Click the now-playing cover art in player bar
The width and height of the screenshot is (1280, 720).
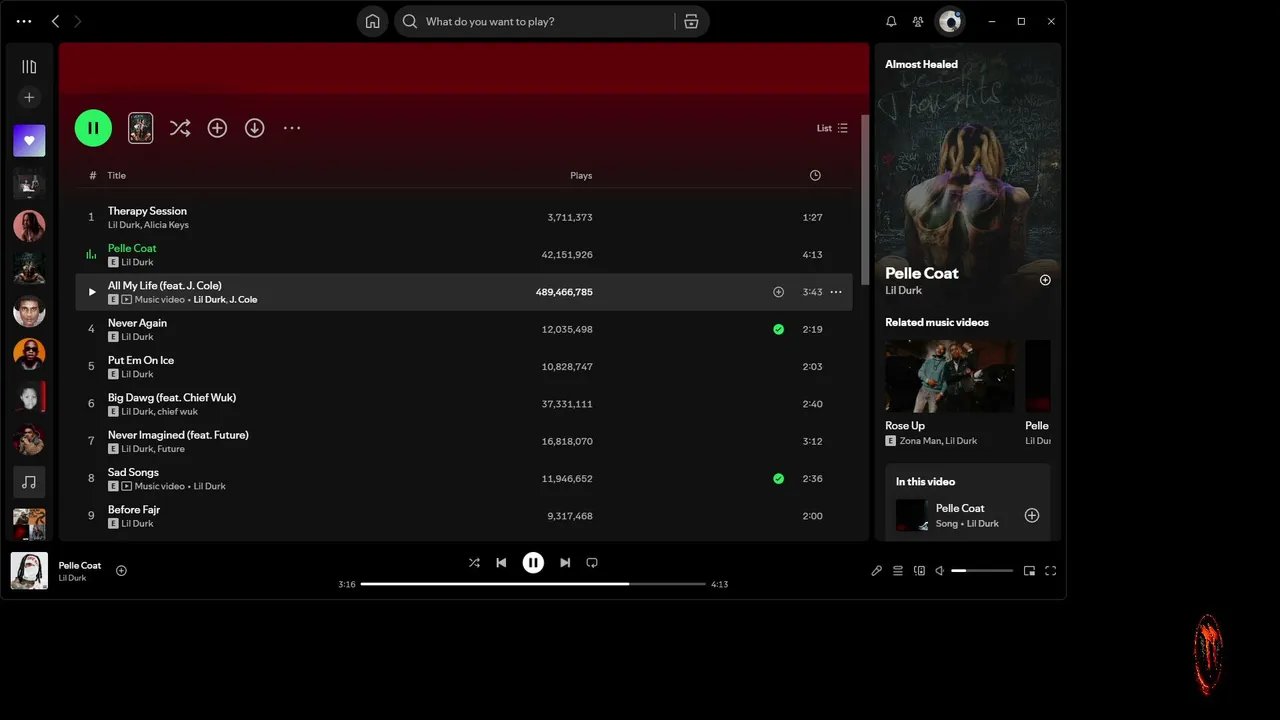pyautogui.click(x=29, y=571)
